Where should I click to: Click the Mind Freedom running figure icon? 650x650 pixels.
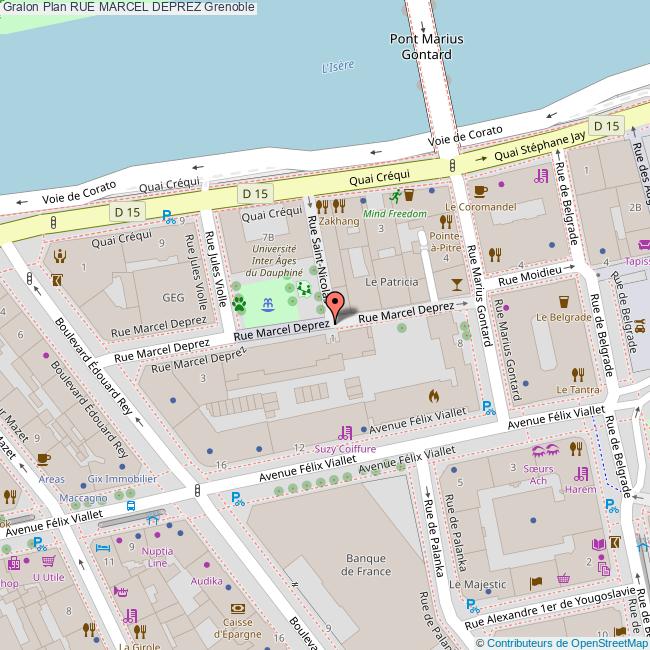(x=396, y=195)
